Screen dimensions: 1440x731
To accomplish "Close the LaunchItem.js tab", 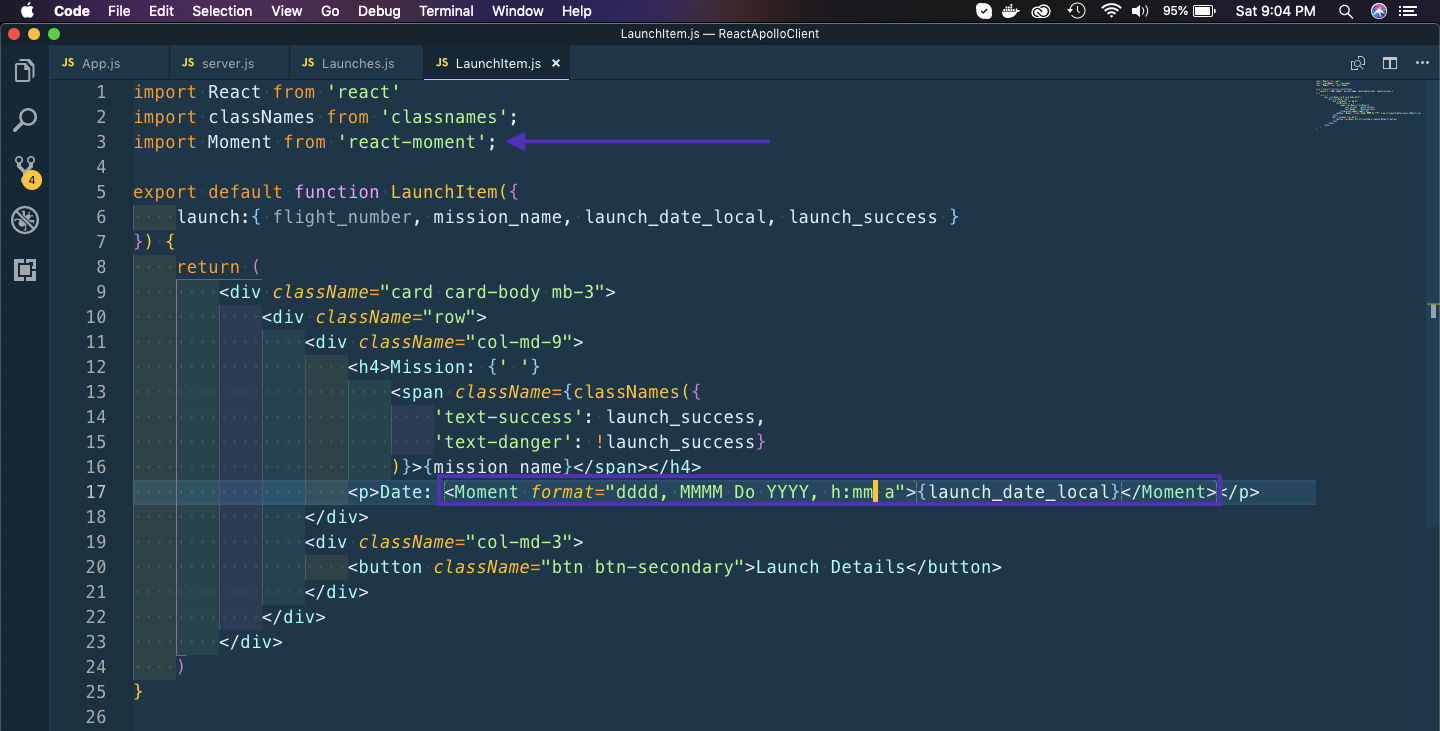I will (556, 63).
